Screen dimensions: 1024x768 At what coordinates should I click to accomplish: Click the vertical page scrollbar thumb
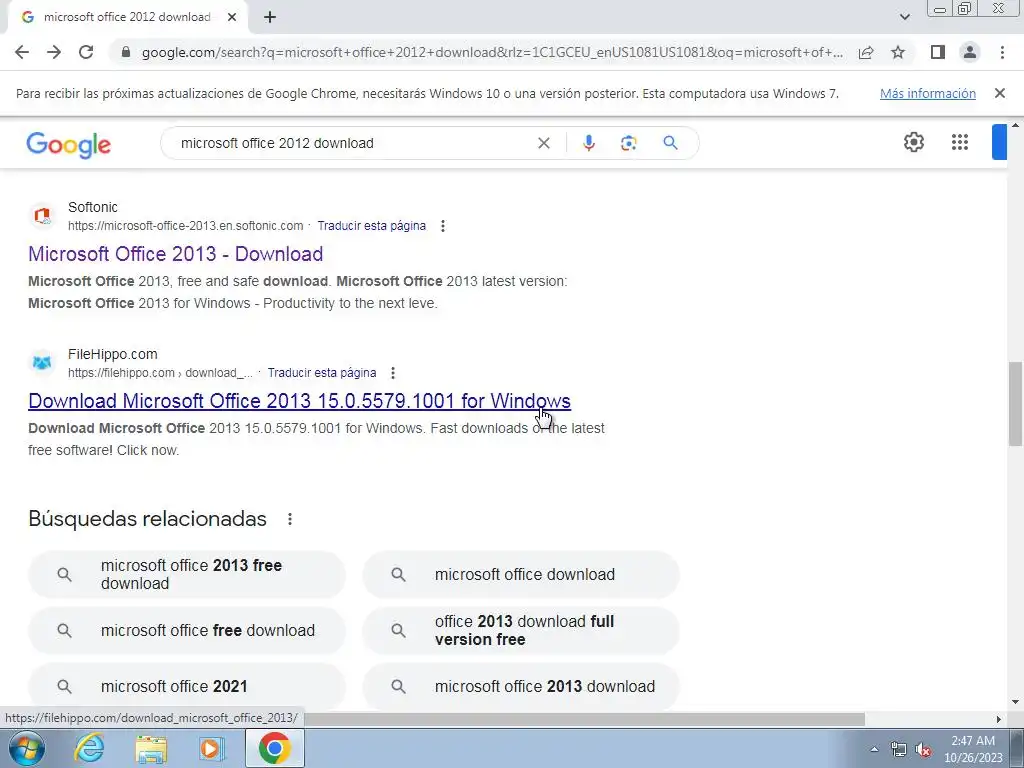point(1016,404)
